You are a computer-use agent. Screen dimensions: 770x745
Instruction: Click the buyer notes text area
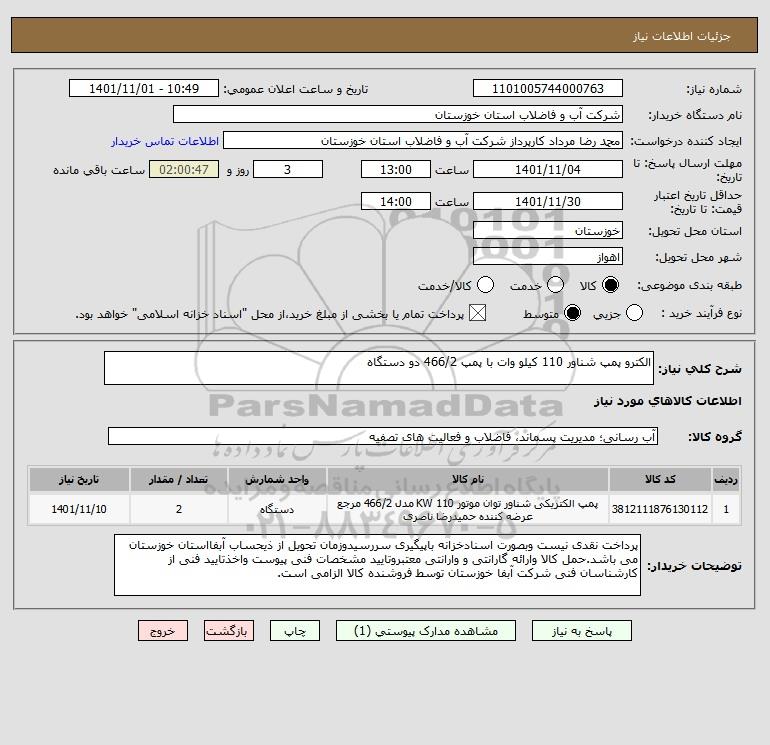pyautogui.click(x=377, y=565)
